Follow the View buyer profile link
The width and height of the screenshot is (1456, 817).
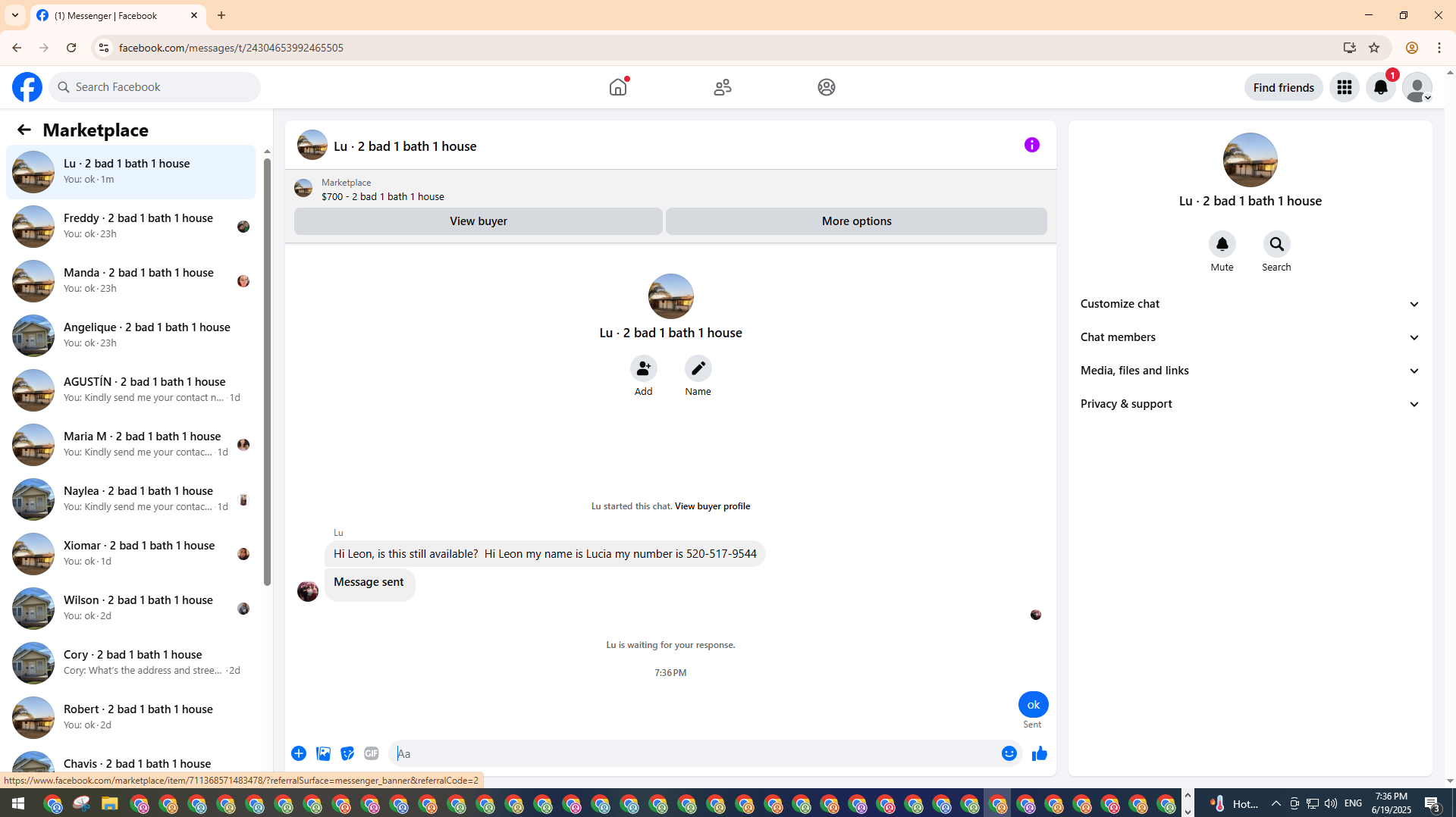[713, 506]
